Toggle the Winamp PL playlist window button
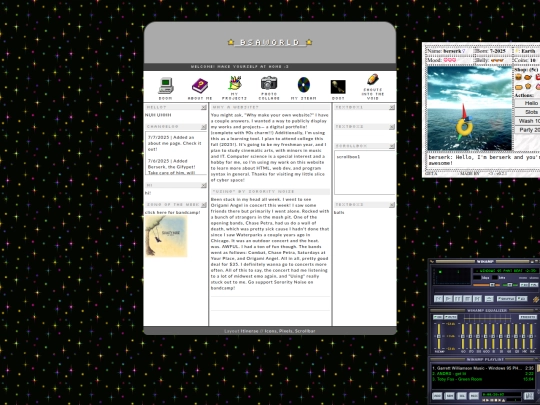 coord(534,285)
